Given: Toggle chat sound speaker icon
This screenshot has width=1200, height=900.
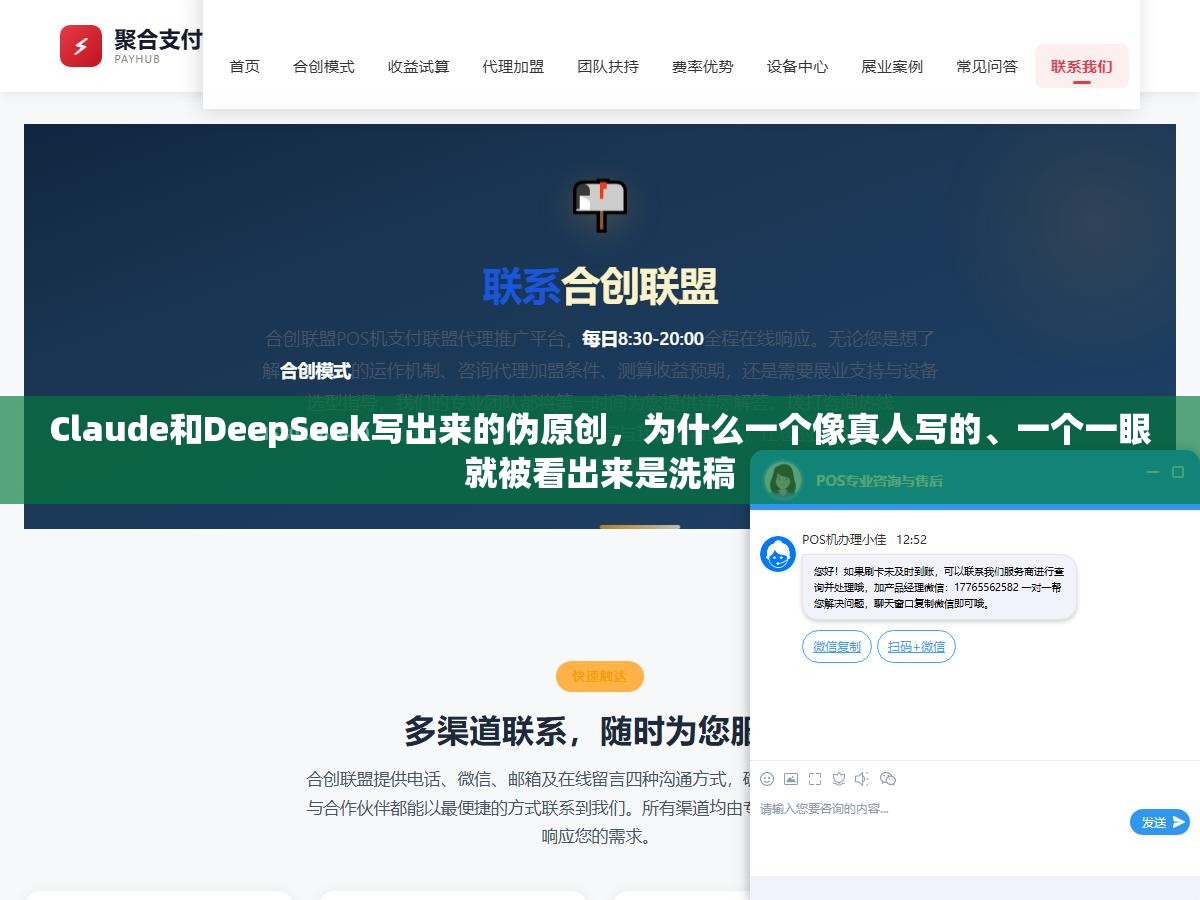Looking at the screenshot, I should click(x=862, y=779).
